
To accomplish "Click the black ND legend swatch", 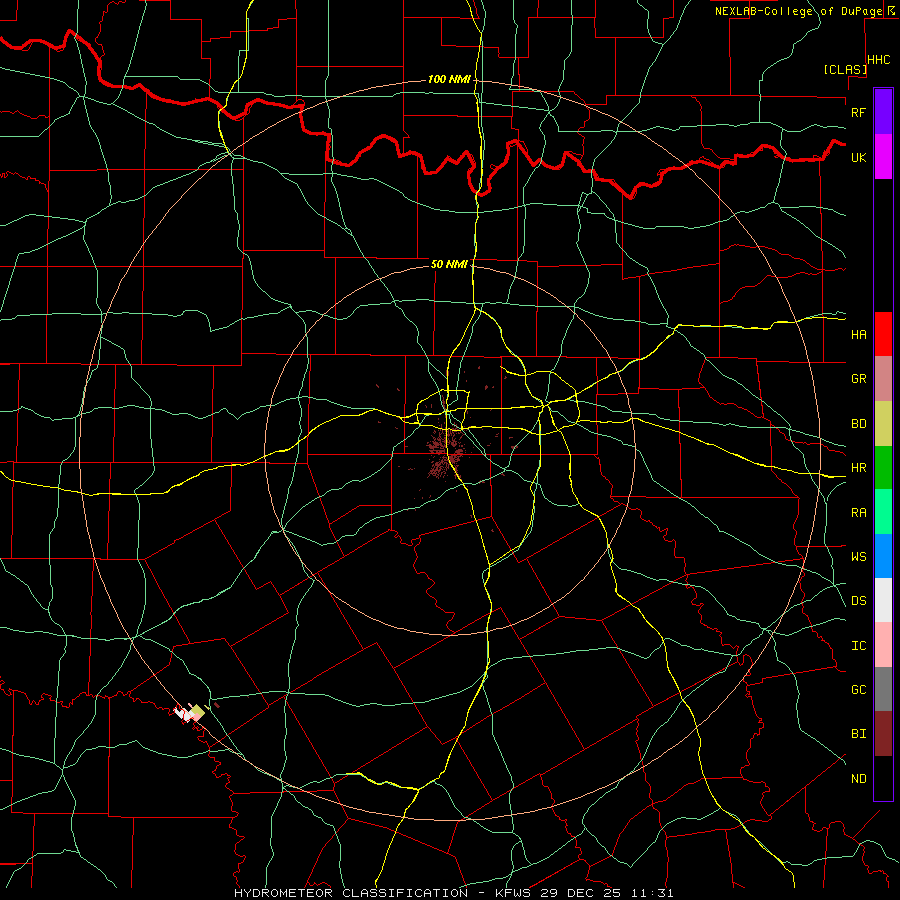I will click(x=883, y=778).
